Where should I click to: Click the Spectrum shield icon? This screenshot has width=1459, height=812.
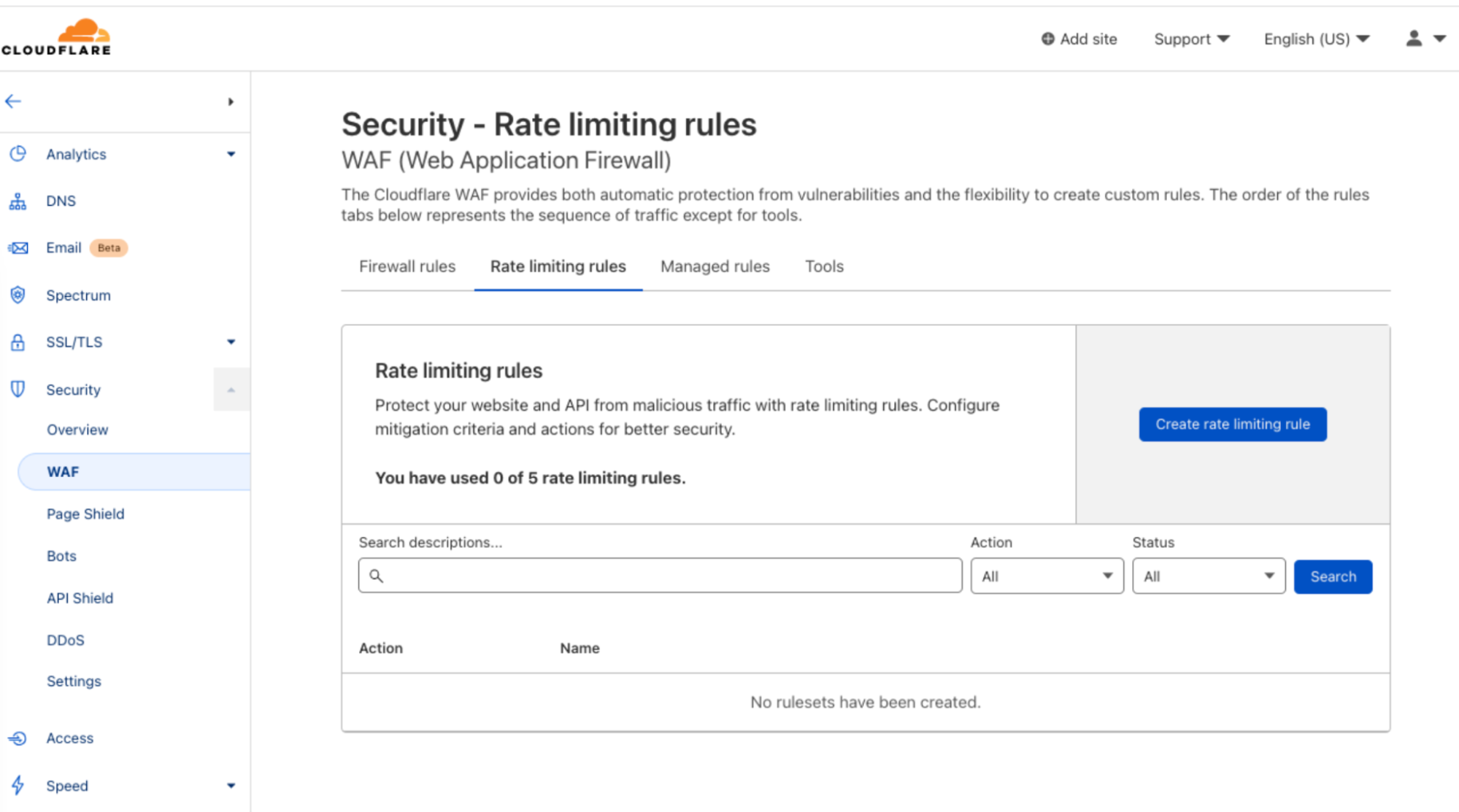pyautogui.click(x=18, y=295)
